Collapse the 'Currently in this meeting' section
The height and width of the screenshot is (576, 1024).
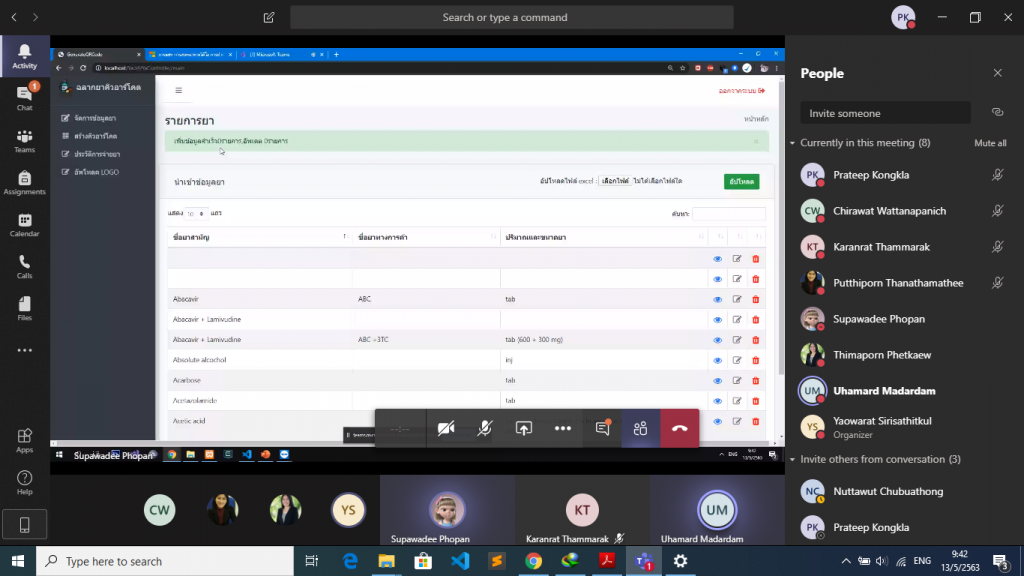pyautogui.click(x=793, y=143)
